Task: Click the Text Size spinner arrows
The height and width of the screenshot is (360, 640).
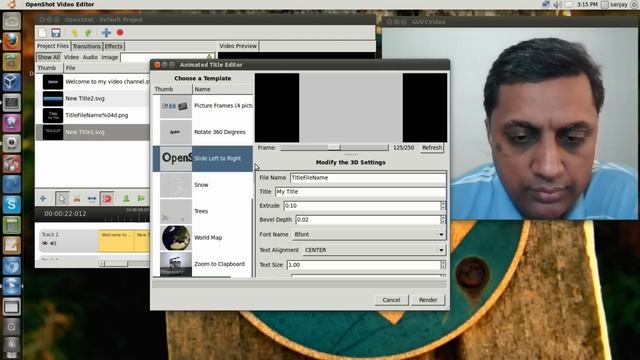Action: tap(443, 265)
